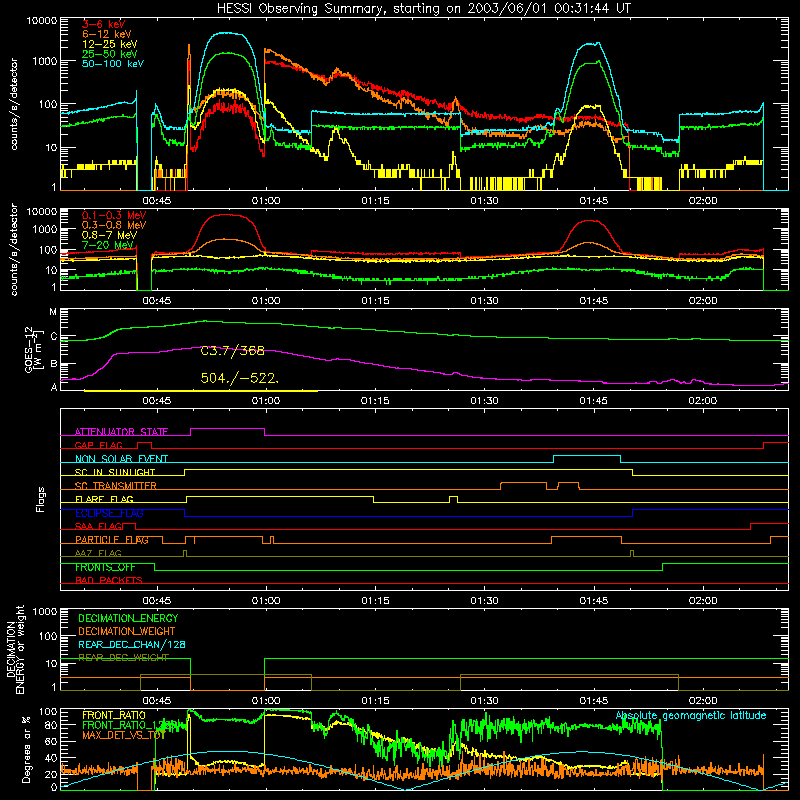800x800 pixels.
Task: Click the DECIMATION_WEIGHT legend label
Action: tap(127, 632)
